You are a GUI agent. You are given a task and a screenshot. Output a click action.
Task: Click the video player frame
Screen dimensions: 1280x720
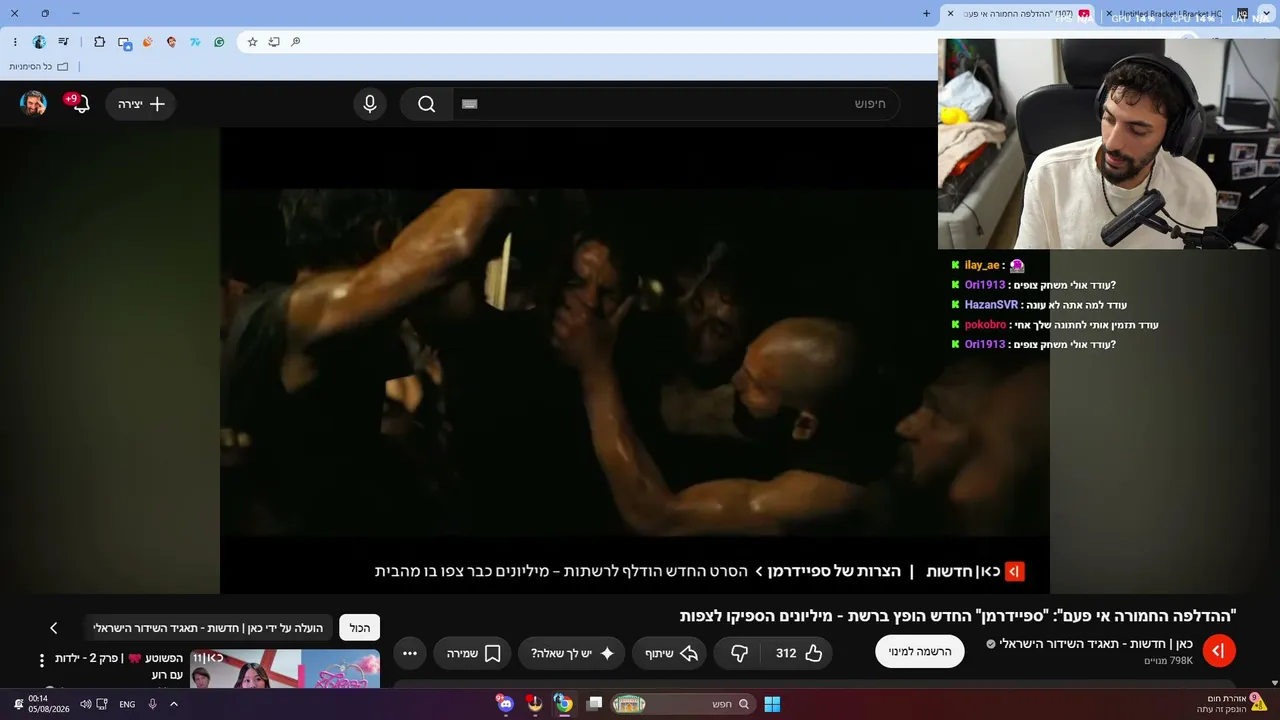click(635, 360)
